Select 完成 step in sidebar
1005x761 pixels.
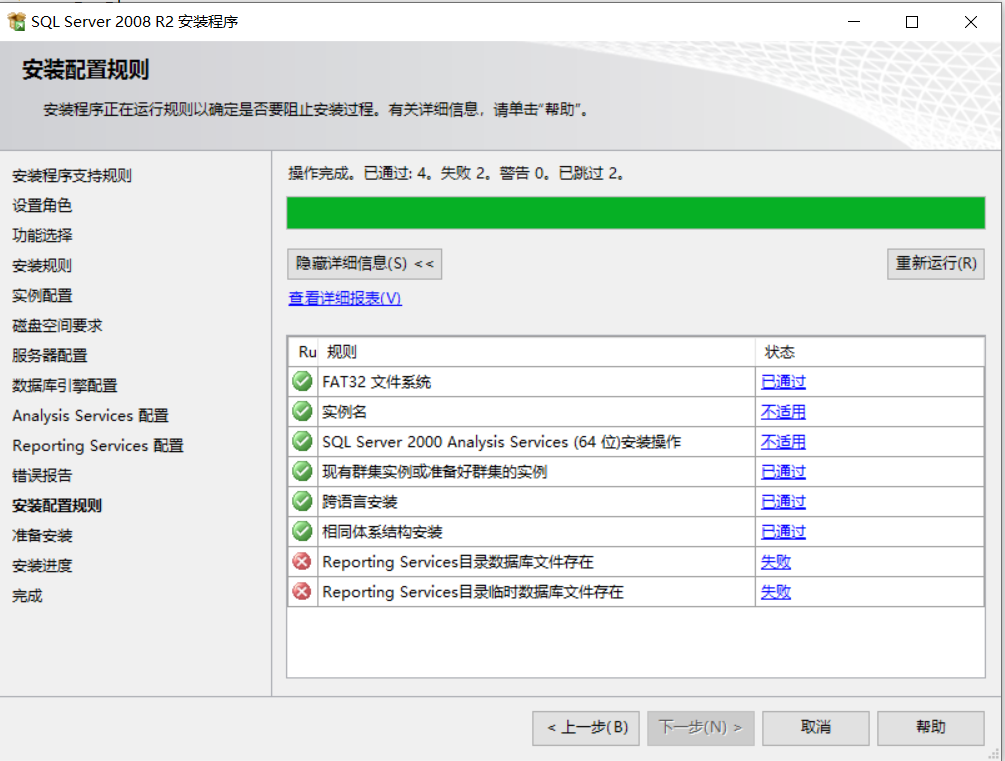click(28, 596)
